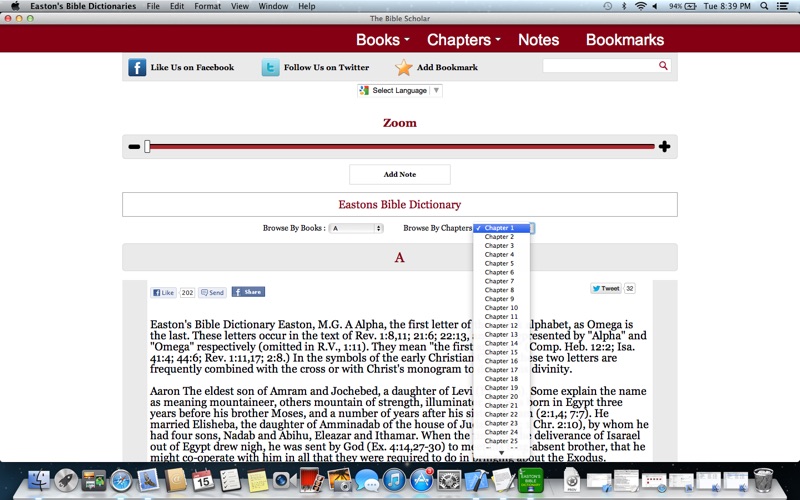Open Messages from the dock

(366, 480)
